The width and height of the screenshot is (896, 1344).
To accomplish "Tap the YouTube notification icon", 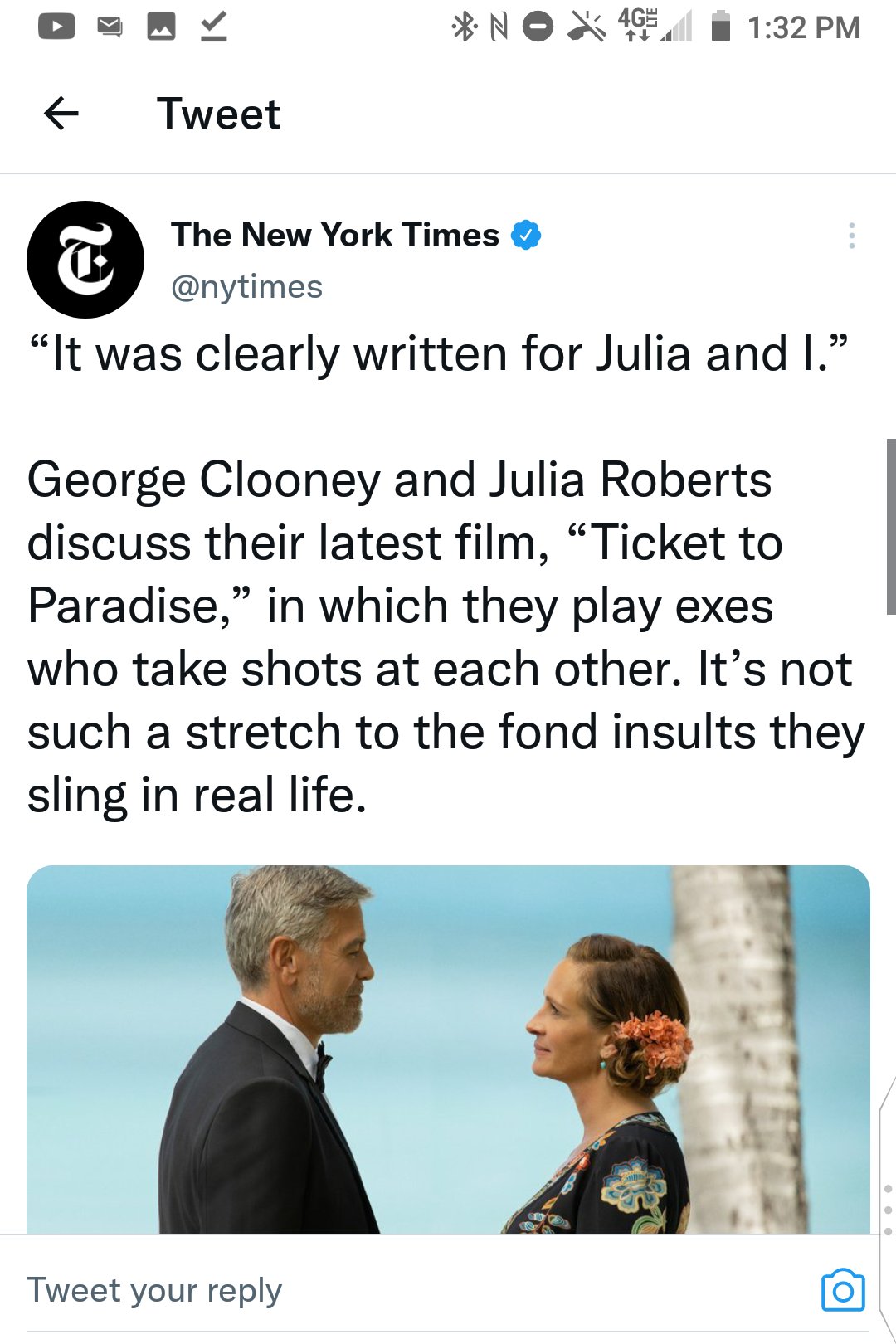I will tap(56, 27).
